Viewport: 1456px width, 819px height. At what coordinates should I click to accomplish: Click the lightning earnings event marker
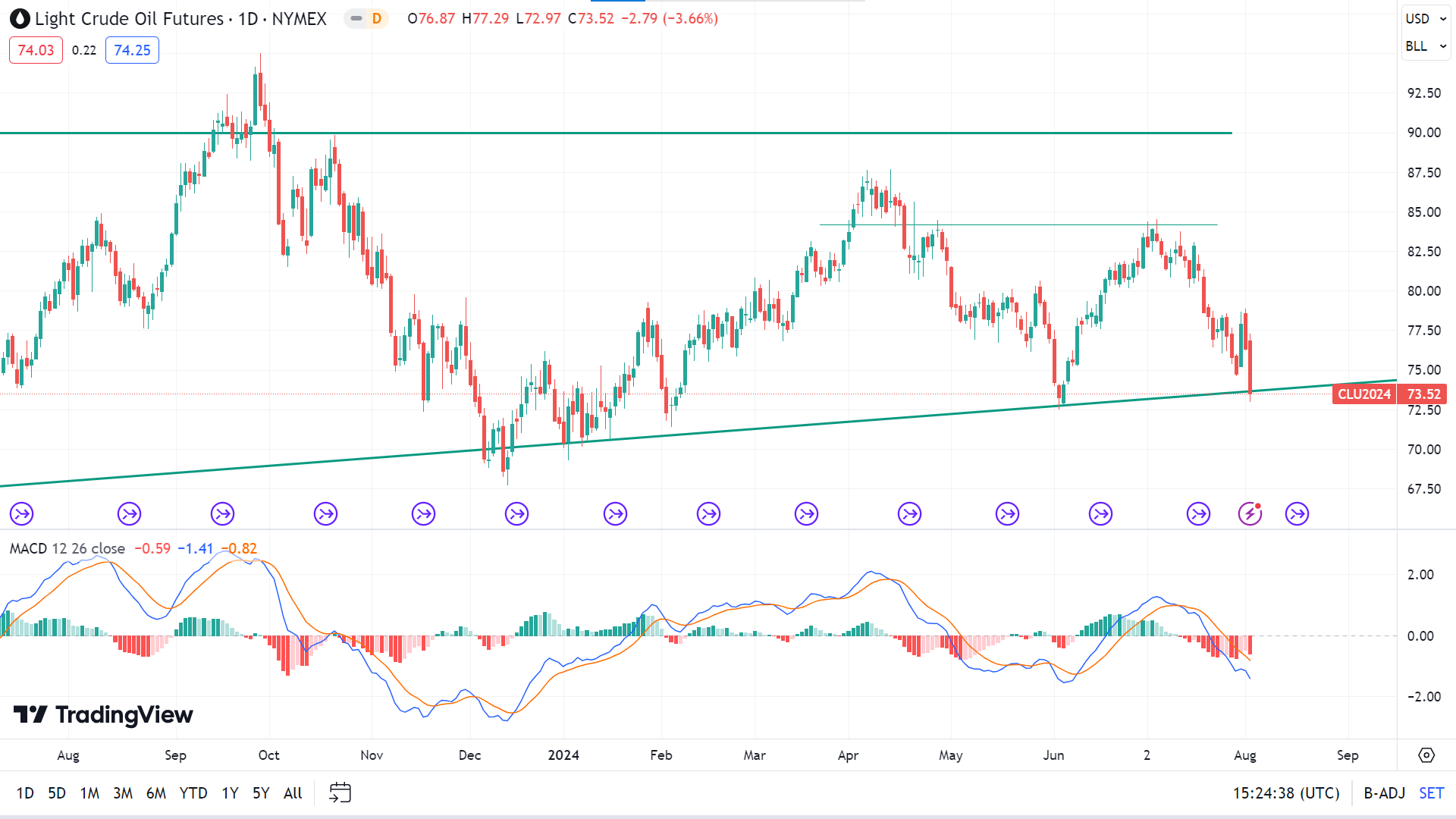pyautogui.click(x=1250, y=514)
